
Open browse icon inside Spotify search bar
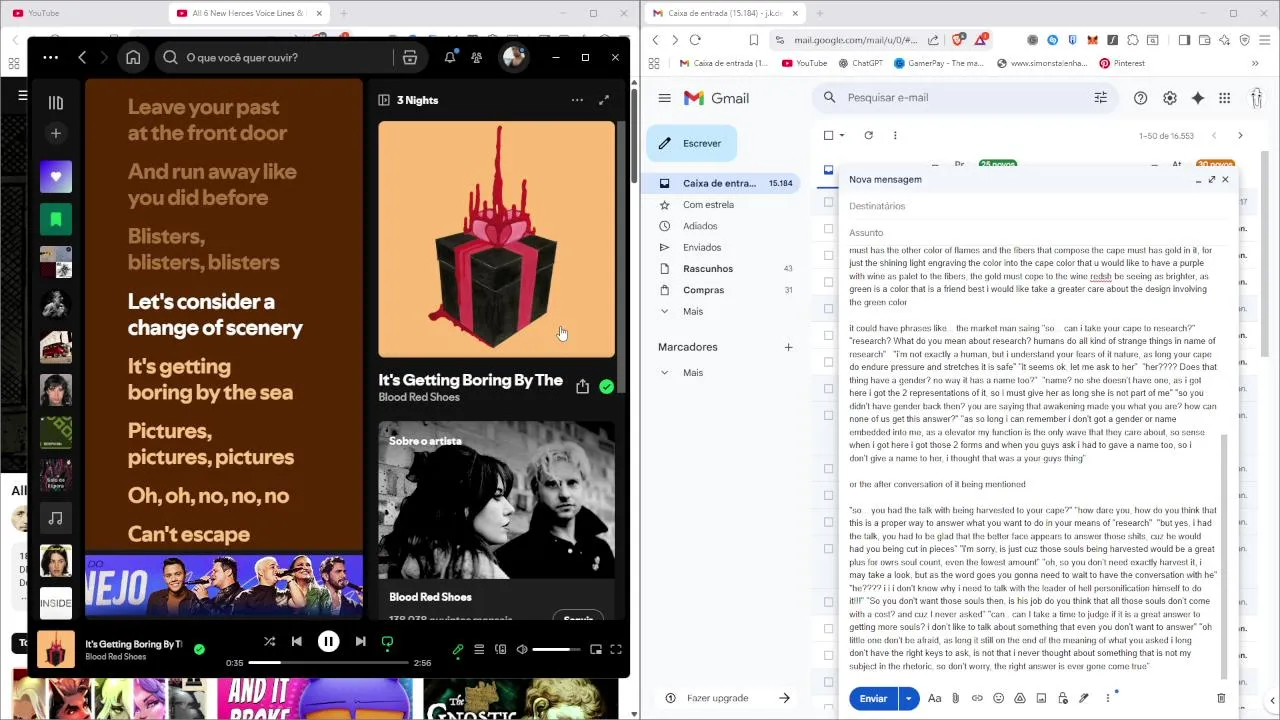409,57
